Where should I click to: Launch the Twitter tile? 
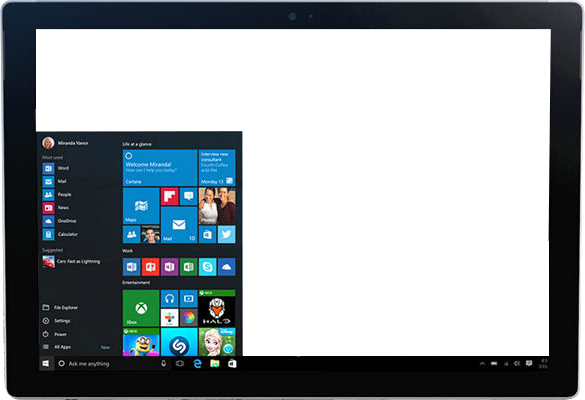(226, 234)
